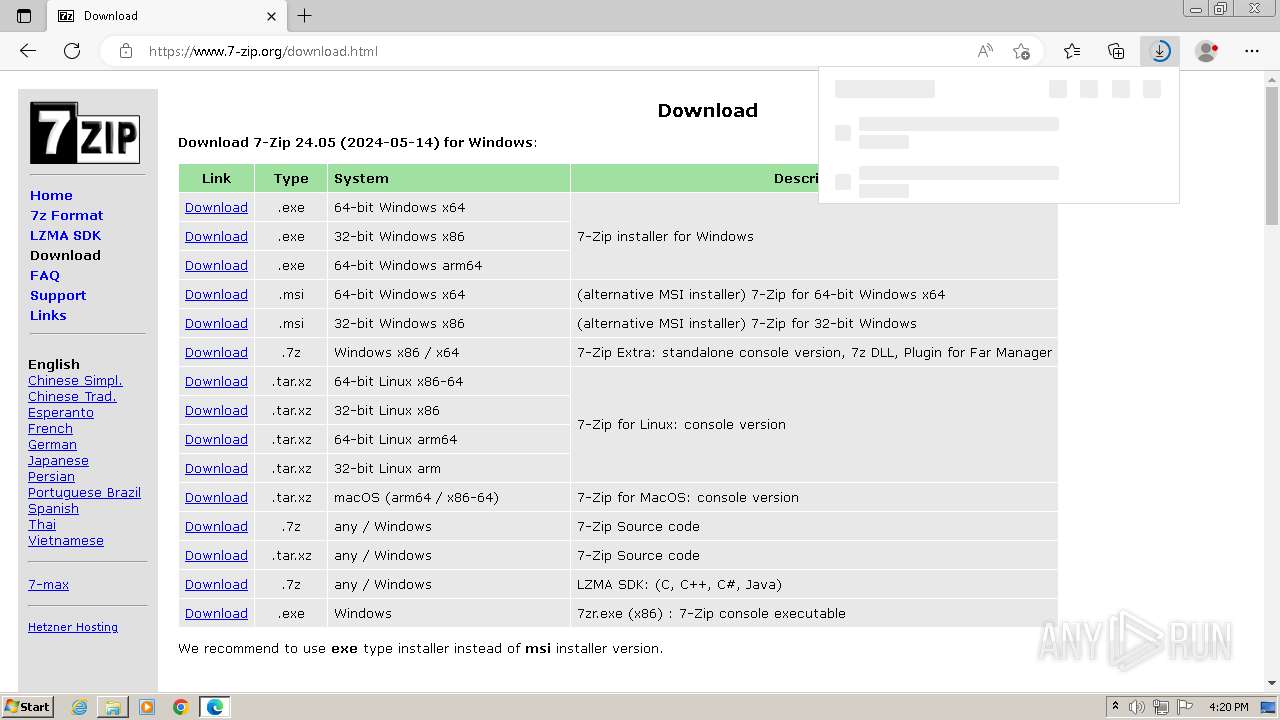Open the LZMA SDK page
The width and height of the screenshot is (1280, 720).
tap(65, 235)
